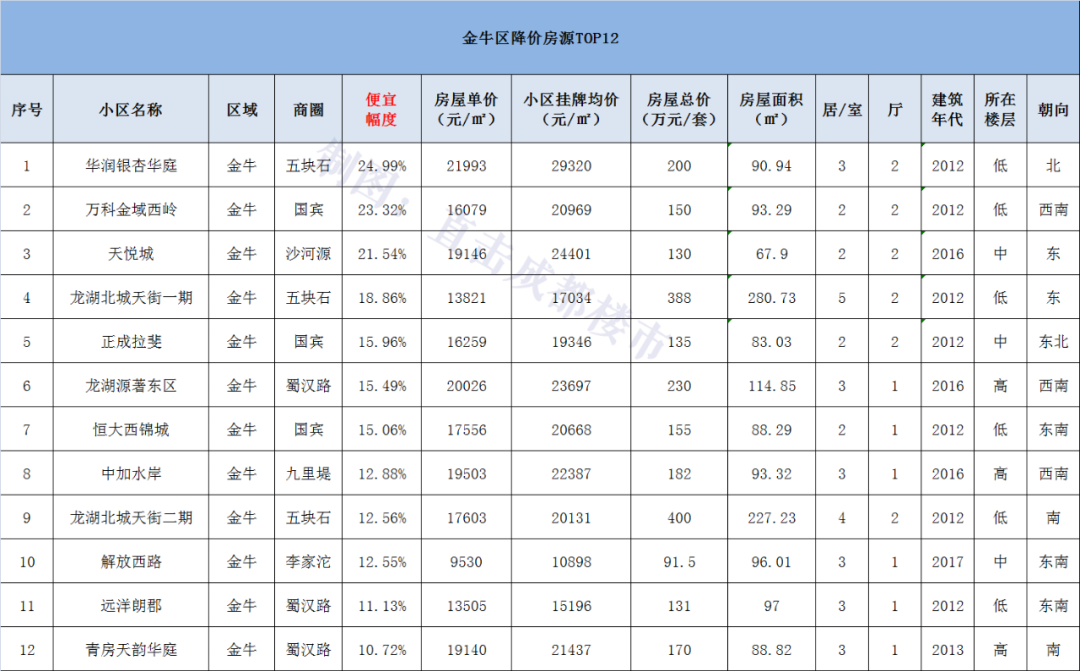Select the 朝向 column header
Image resolution: width=1080 pixels, height=671 pixels.
point(1053,110)
